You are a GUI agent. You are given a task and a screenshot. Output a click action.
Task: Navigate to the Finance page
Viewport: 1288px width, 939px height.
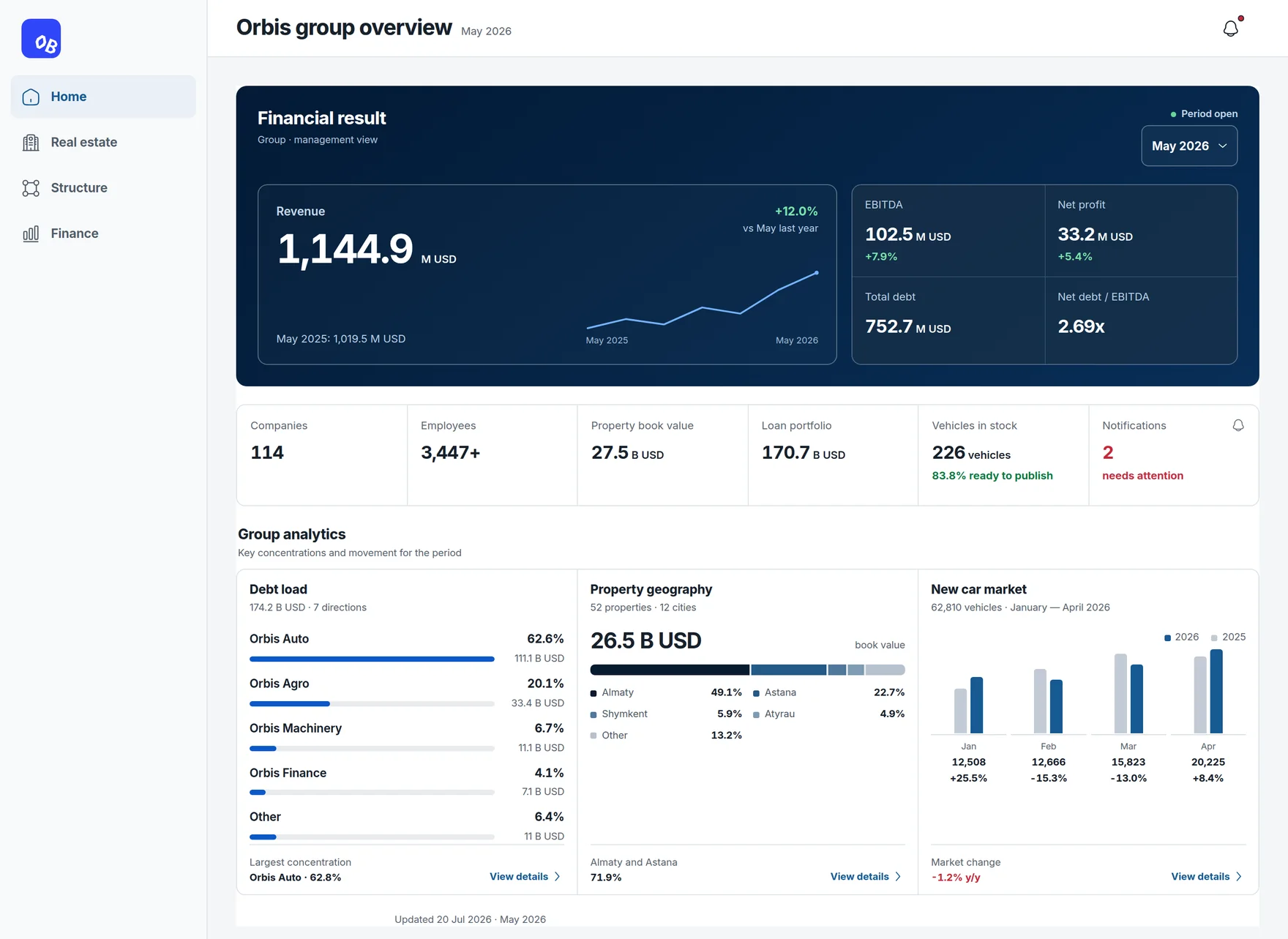click(x=103, y=233)
